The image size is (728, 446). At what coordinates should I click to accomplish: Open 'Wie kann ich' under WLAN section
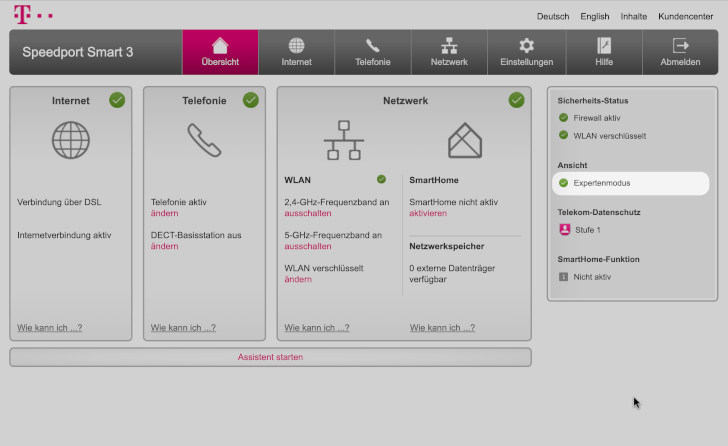(317, 328)
